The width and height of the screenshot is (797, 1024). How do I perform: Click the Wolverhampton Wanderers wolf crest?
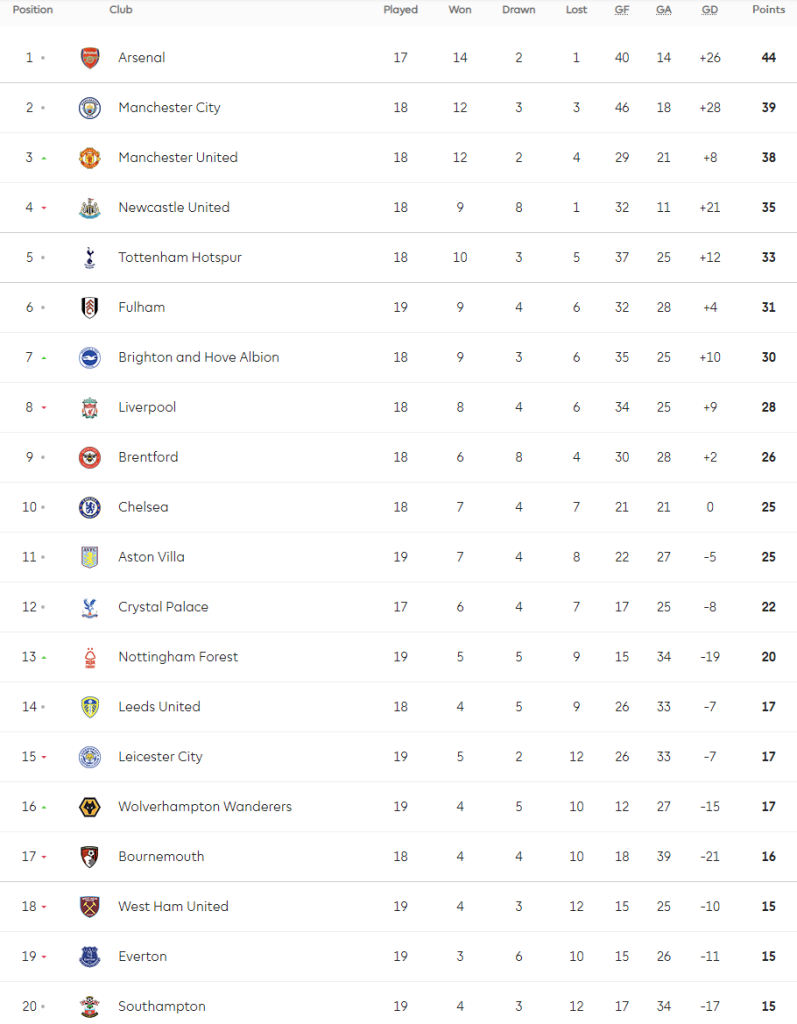(90, 807)
